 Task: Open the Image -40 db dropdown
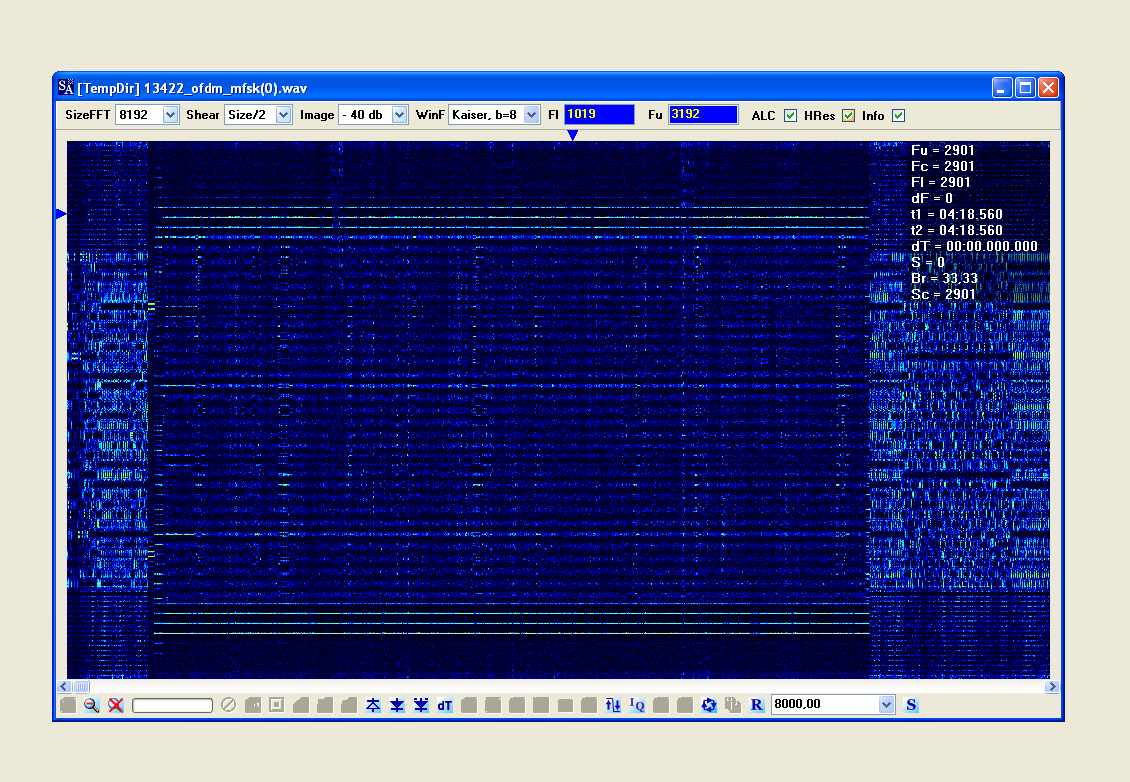[399, 115]
